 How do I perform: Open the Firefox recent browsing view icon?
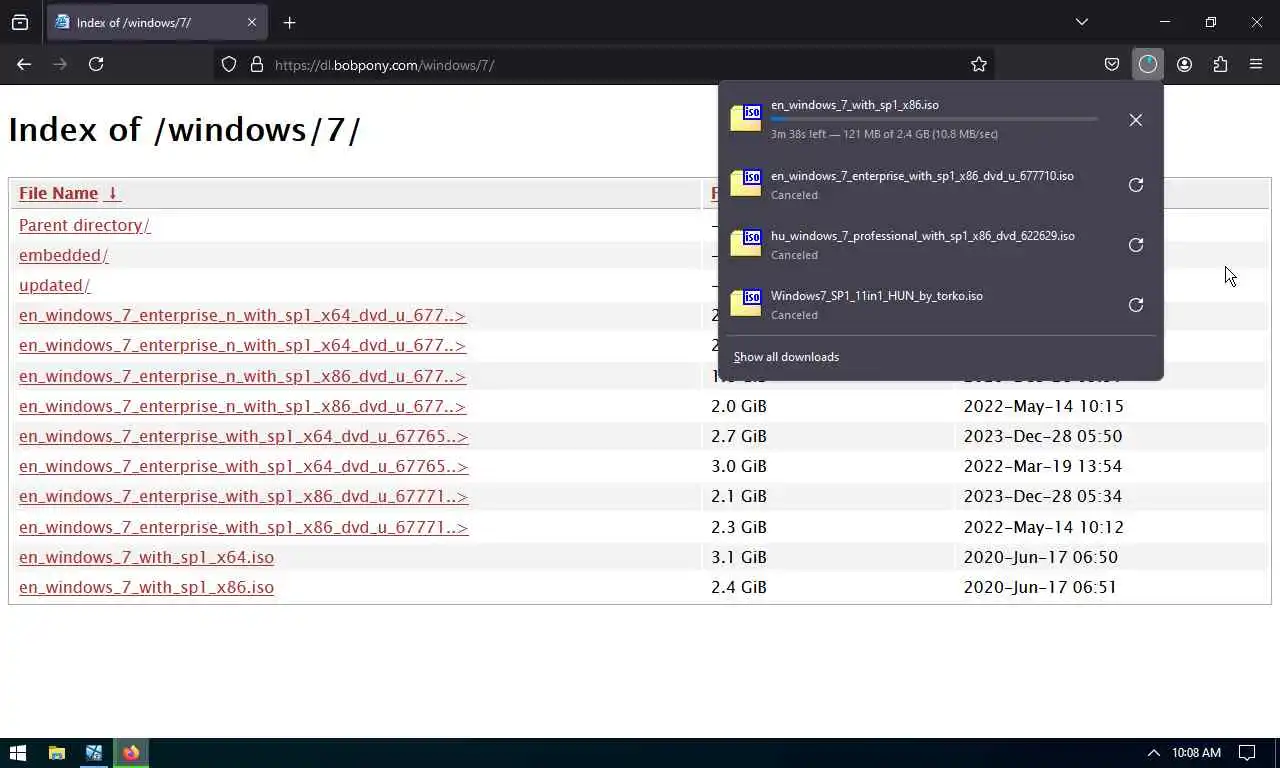coord(20,22)
